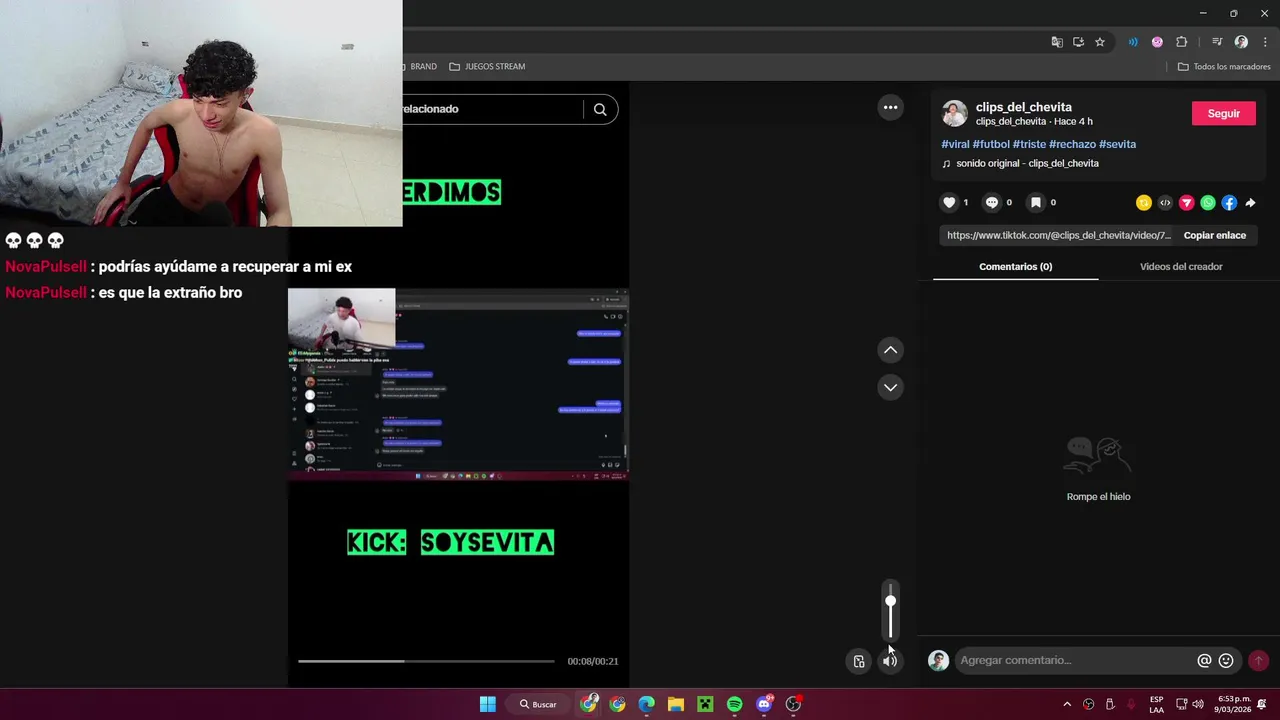Open the #rechazo hashtag
The width and height of the screenshot is (1280, 720).
click(1072, 144)
